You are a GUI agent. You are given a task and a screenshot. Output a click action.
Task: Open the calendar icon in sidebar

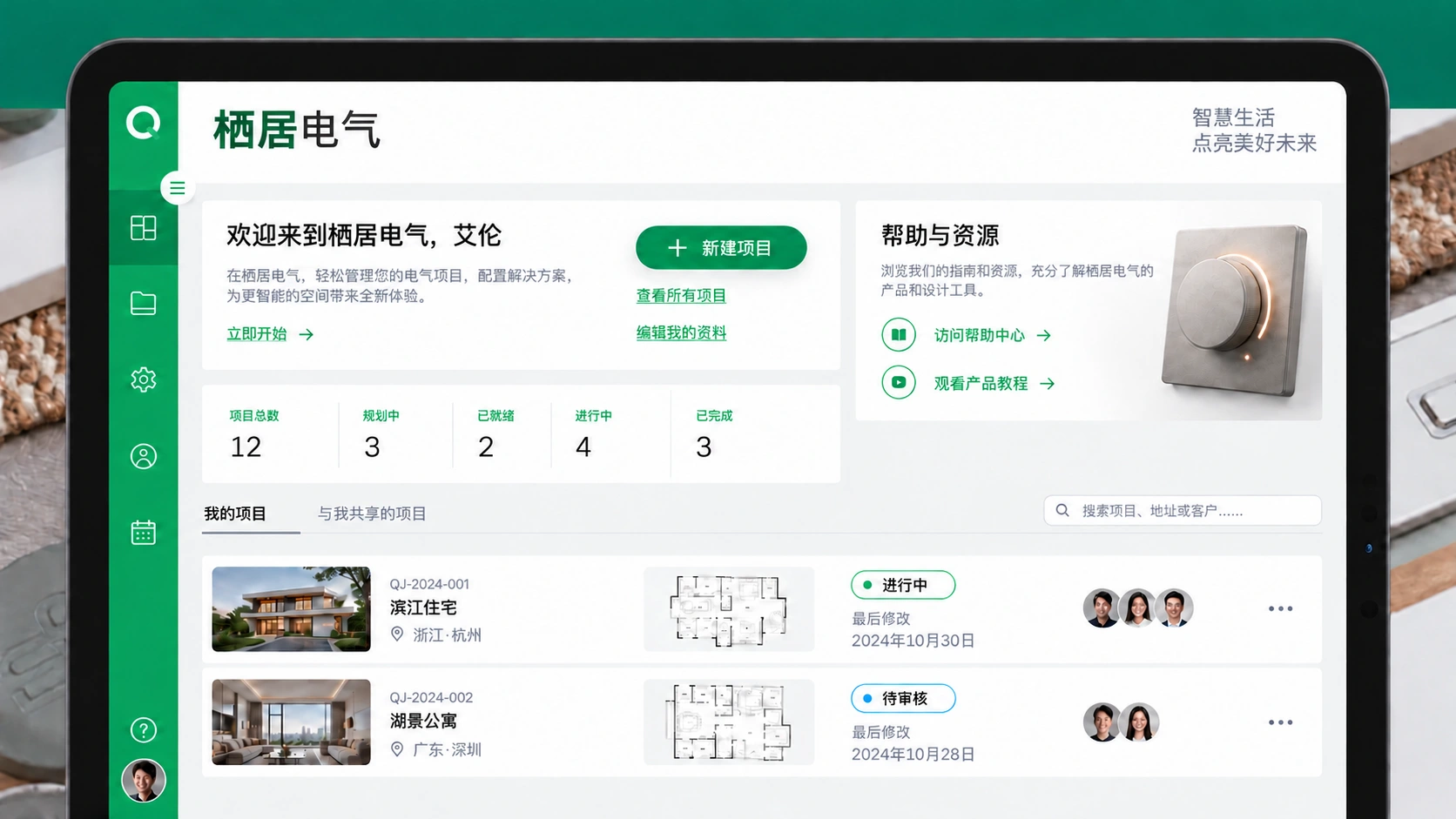point(143,532)
